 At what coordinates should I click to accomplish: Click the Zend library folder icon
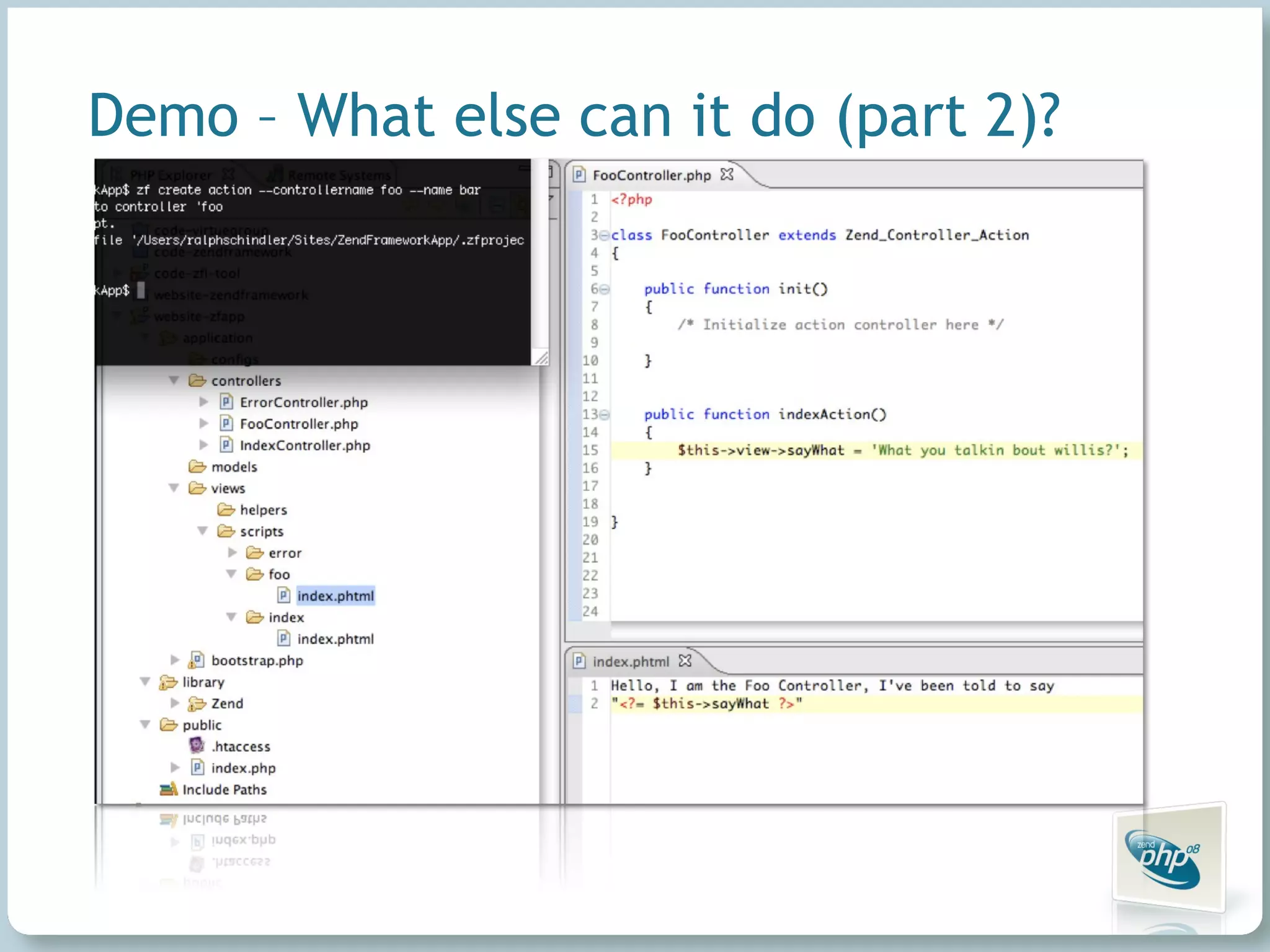(197, 703)
